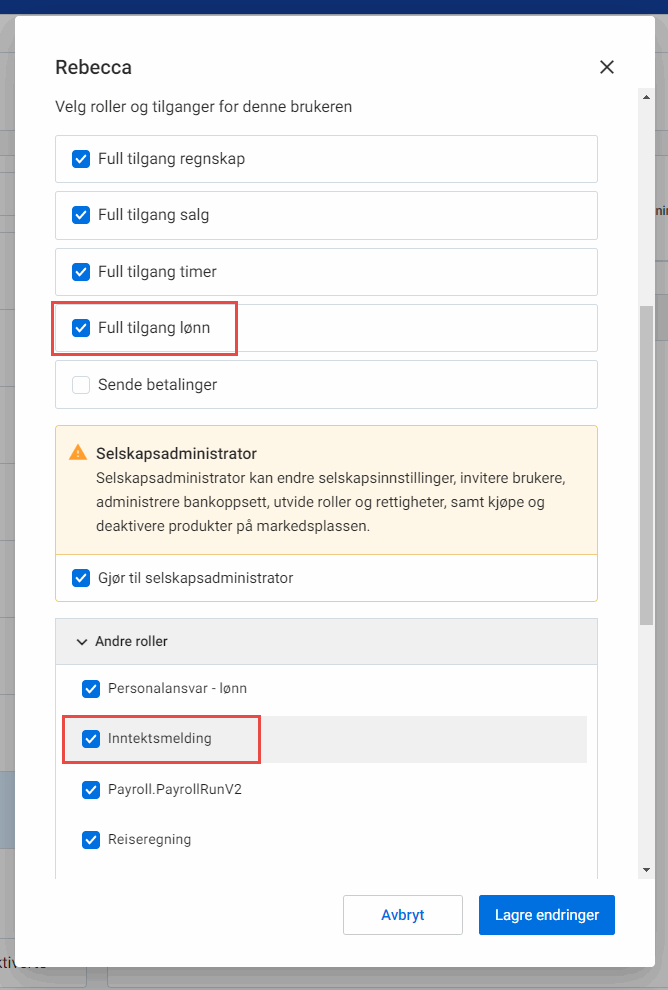Click the Rebecca dialog title
The image size is (668, 990).
(x=93, y=68)
